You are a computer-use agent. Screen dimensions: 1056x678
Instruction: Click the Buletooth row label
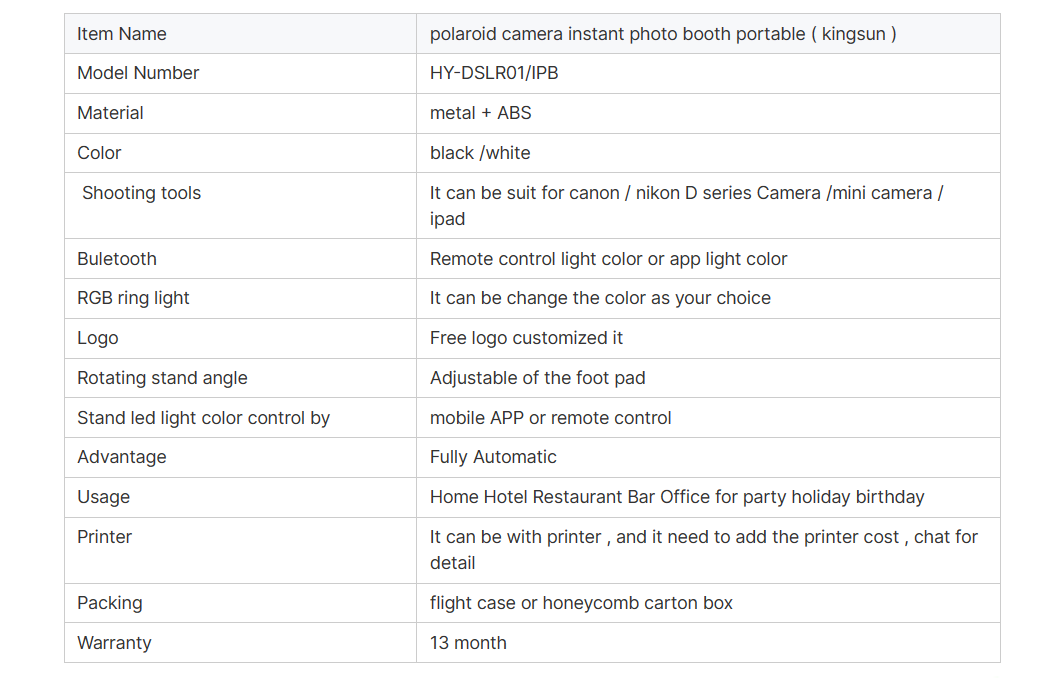(117, 259)
